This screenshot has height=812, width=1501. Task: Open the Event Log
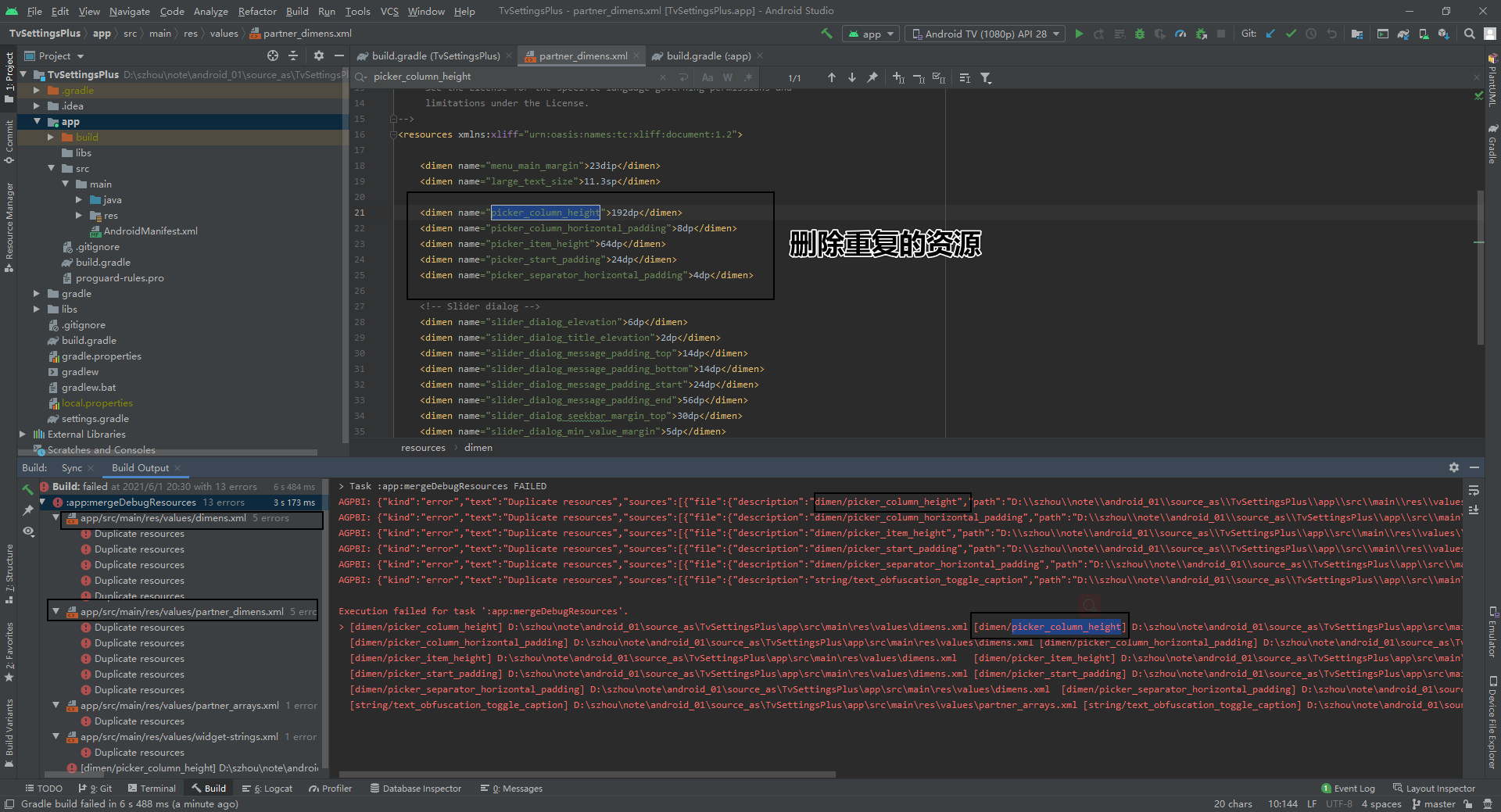pyautogui.click(x=1348, y=788)
